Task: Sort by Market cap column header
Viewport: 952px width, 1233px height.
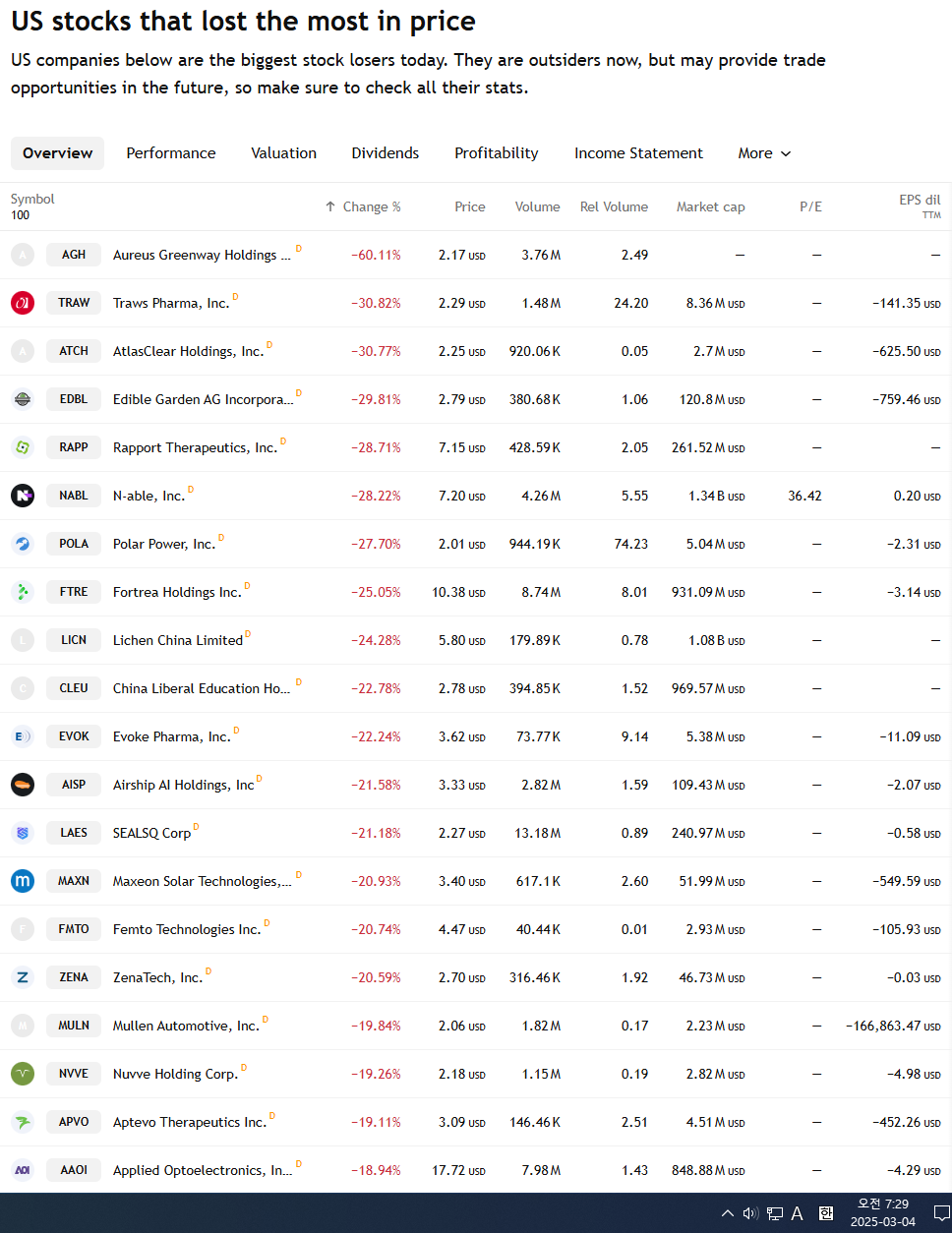Action: (711, 206)
